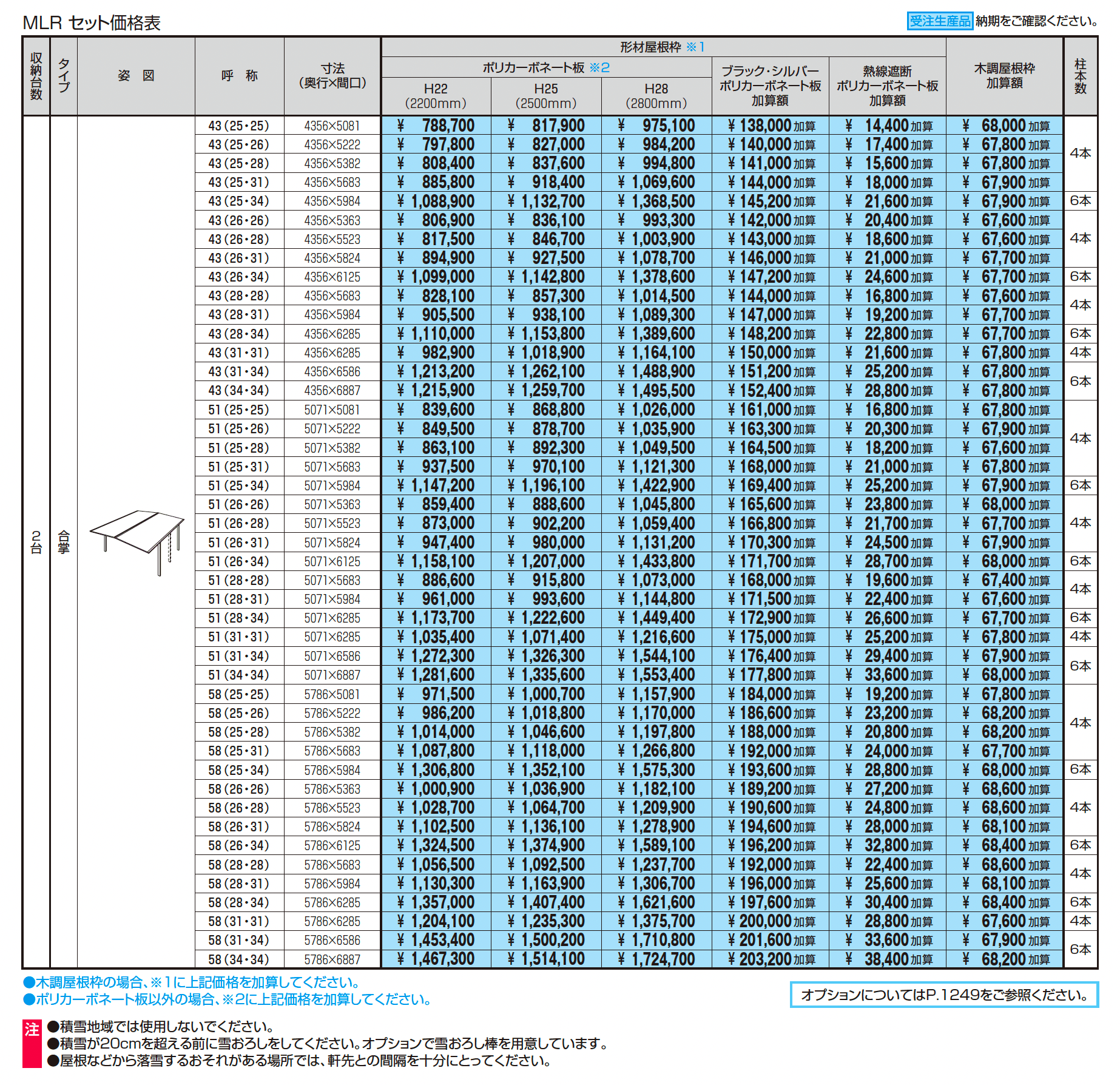
Task: Click the ※2 footnote mark beside ポリカーボネート板
Action: tap(599, 67)
